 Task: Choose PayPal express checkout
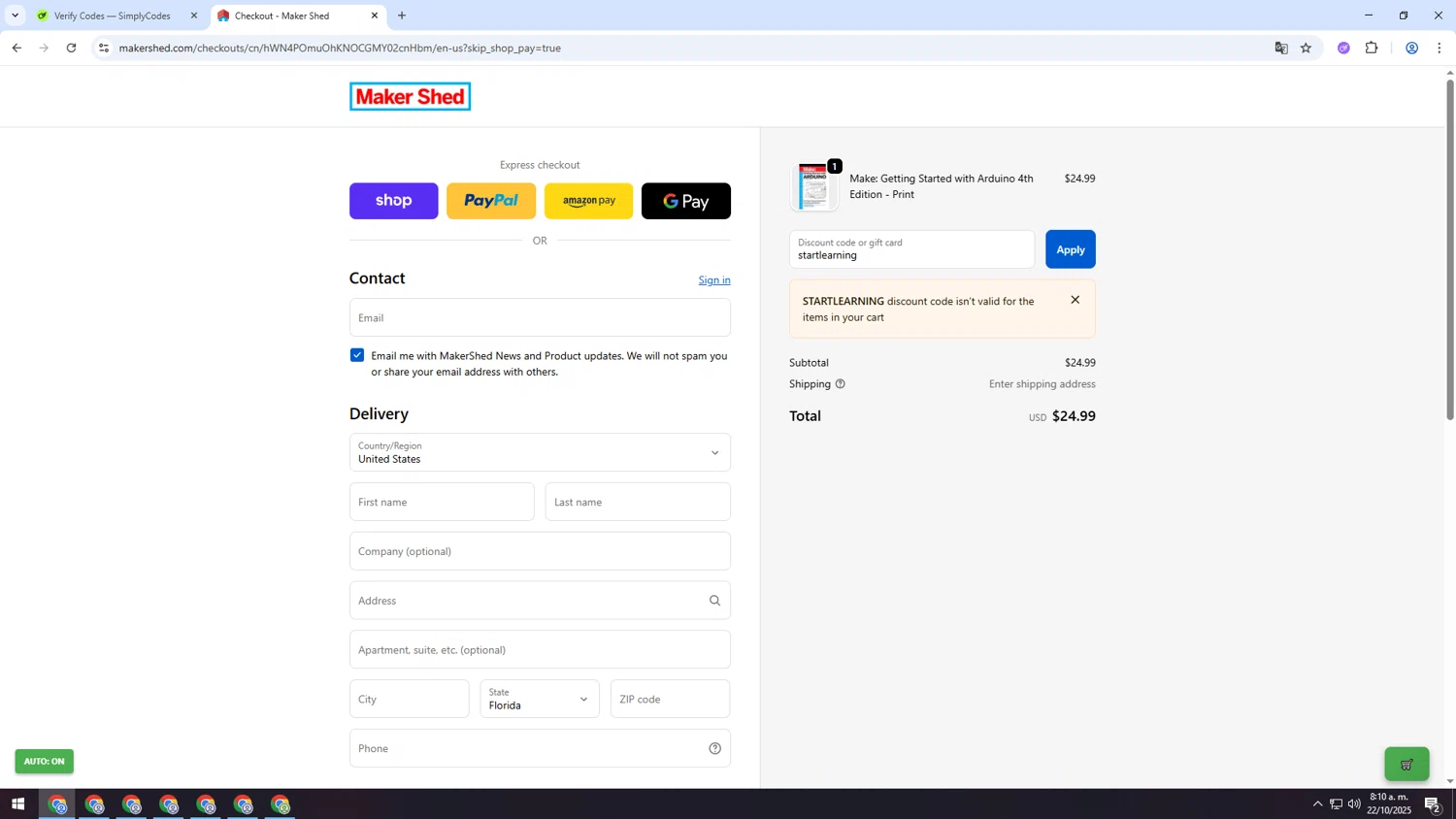[x=491, y=201]
